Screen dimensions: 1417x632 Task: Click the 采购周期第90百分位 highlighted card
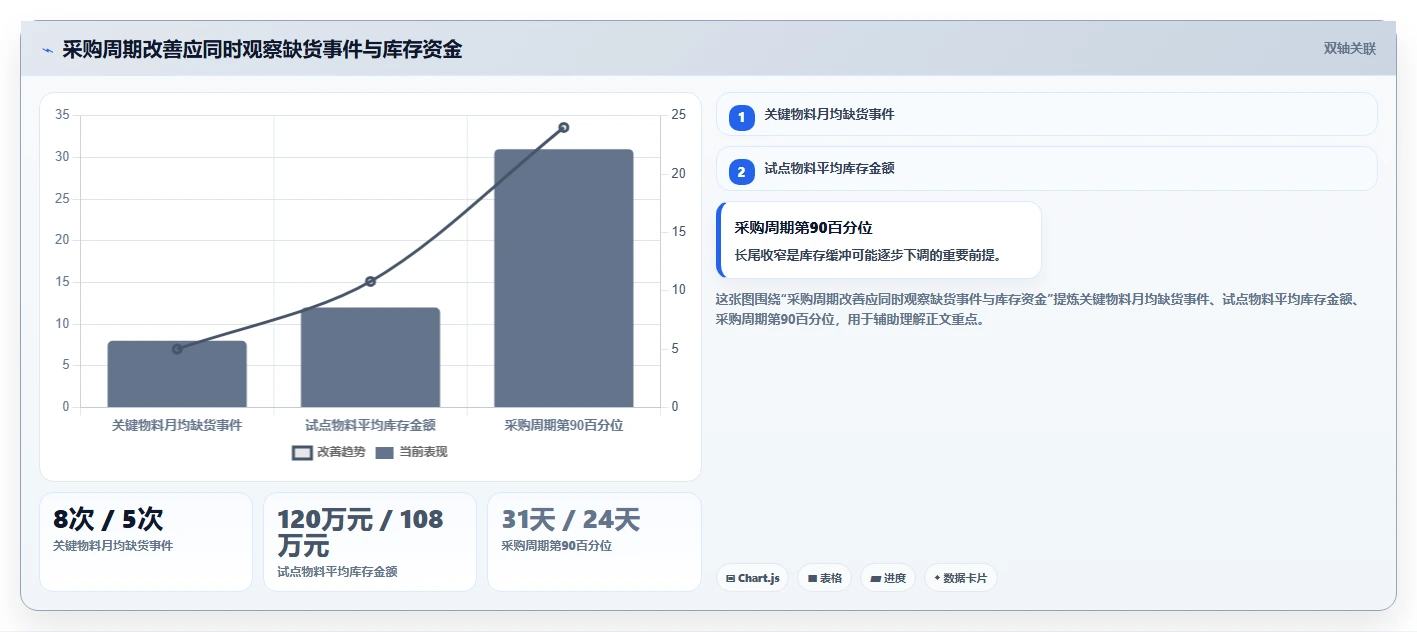tap(879, 240)
